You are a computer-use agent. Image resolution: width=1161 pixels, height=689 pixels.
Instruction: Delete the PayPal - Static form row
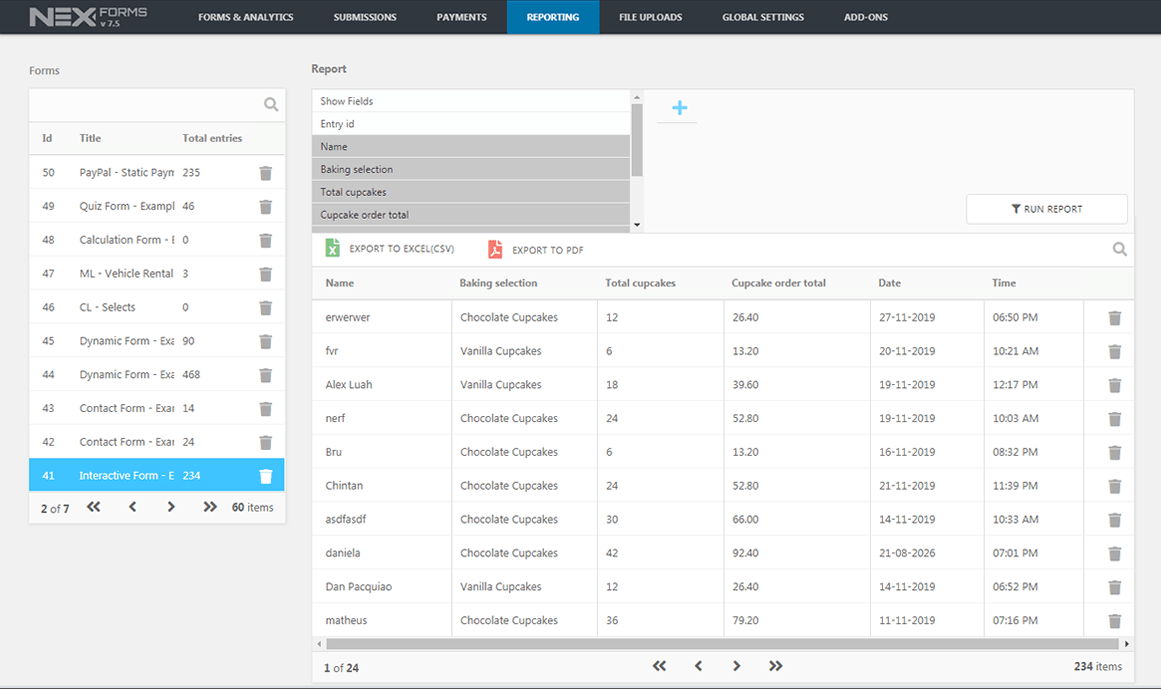tap(266, 173)
